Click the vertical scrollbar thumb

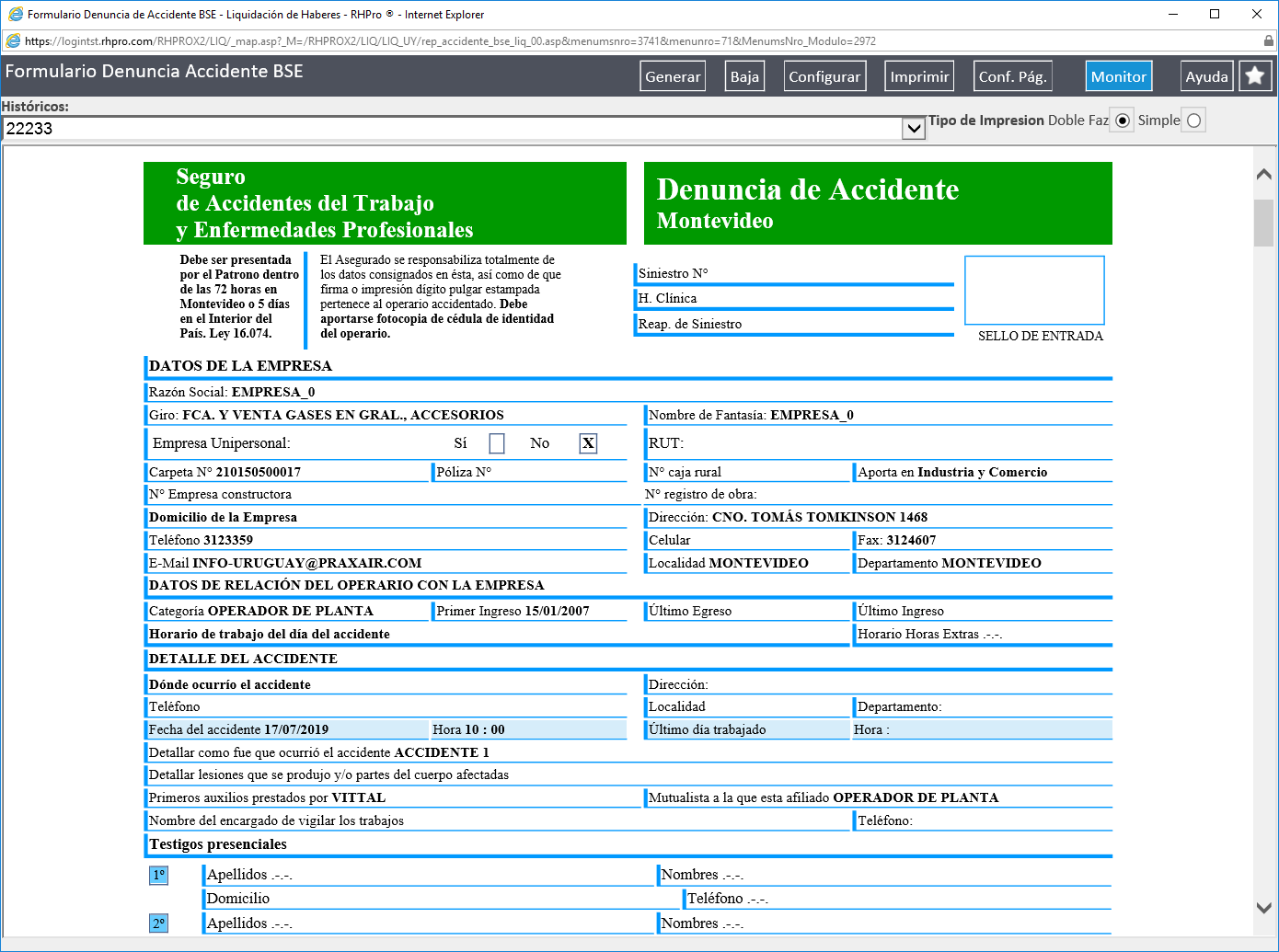1263,223
